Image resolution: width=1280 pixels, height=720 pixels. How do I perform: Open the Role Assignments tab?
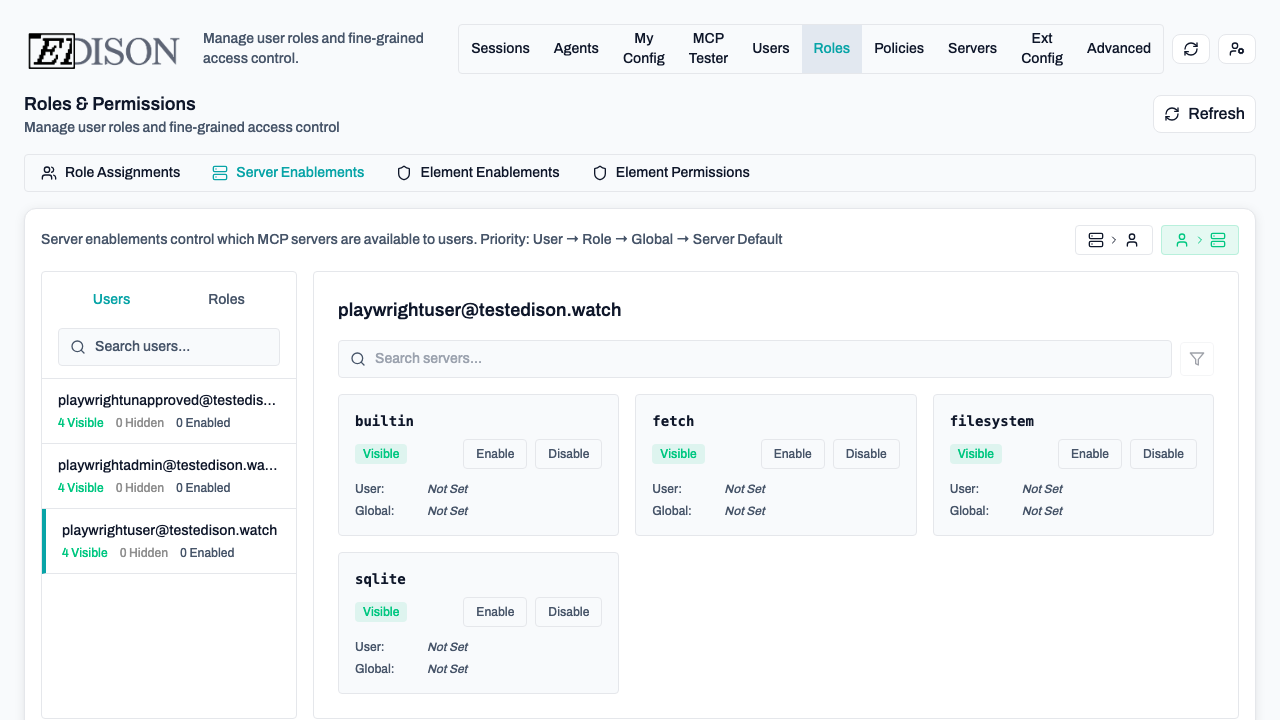111,173
